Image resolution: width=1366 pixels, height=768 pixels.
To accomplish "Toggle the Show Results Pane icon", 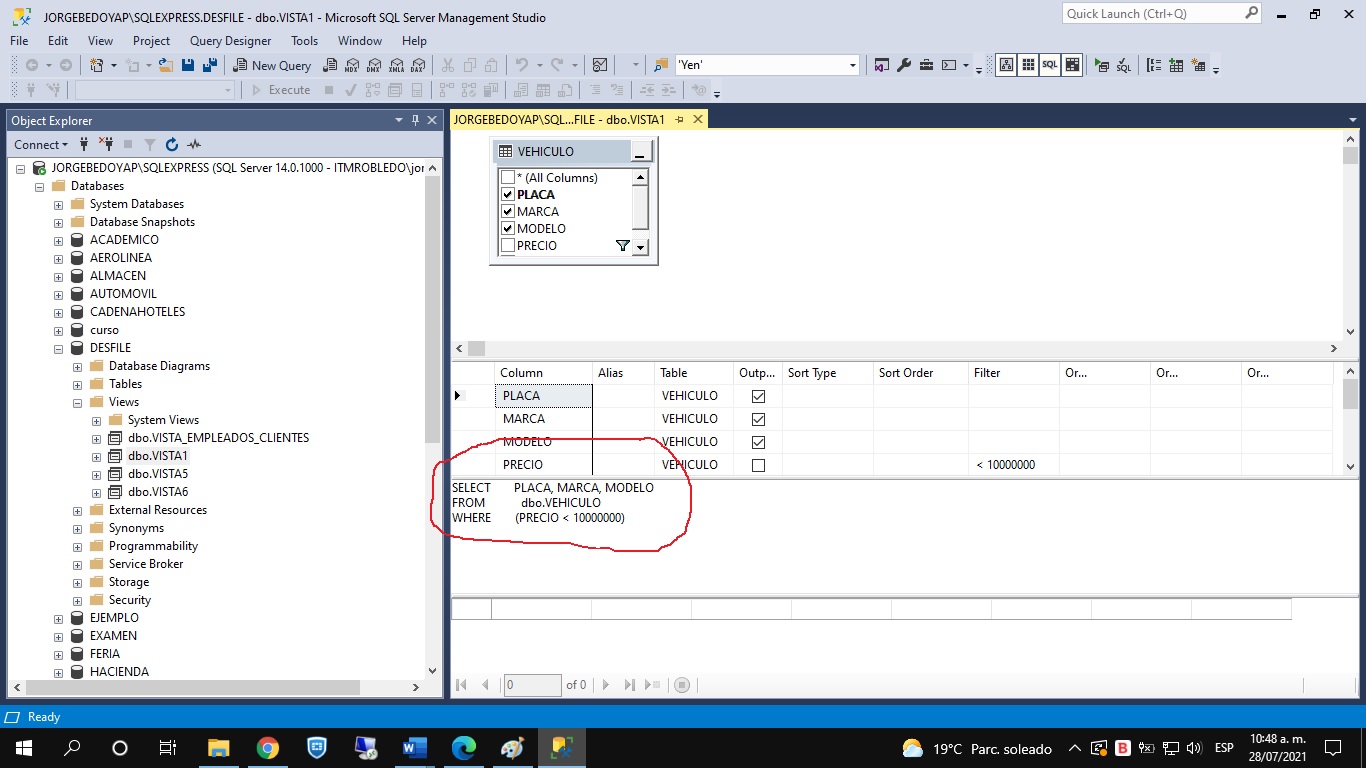I will (x=1072, y=65).
